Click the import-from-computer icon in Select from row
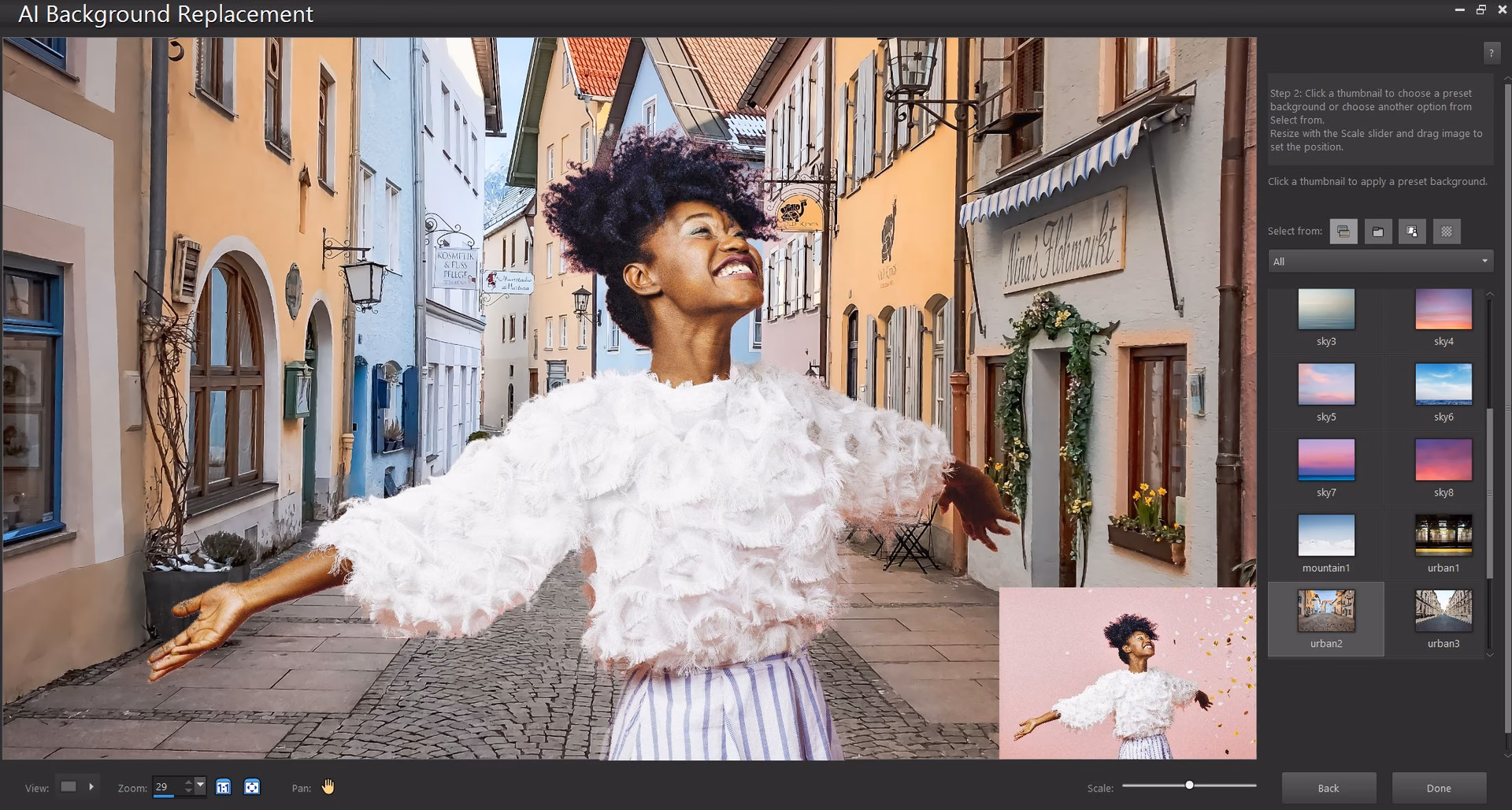Screen dimensions: 1512x810 (x=1411, y=231)
